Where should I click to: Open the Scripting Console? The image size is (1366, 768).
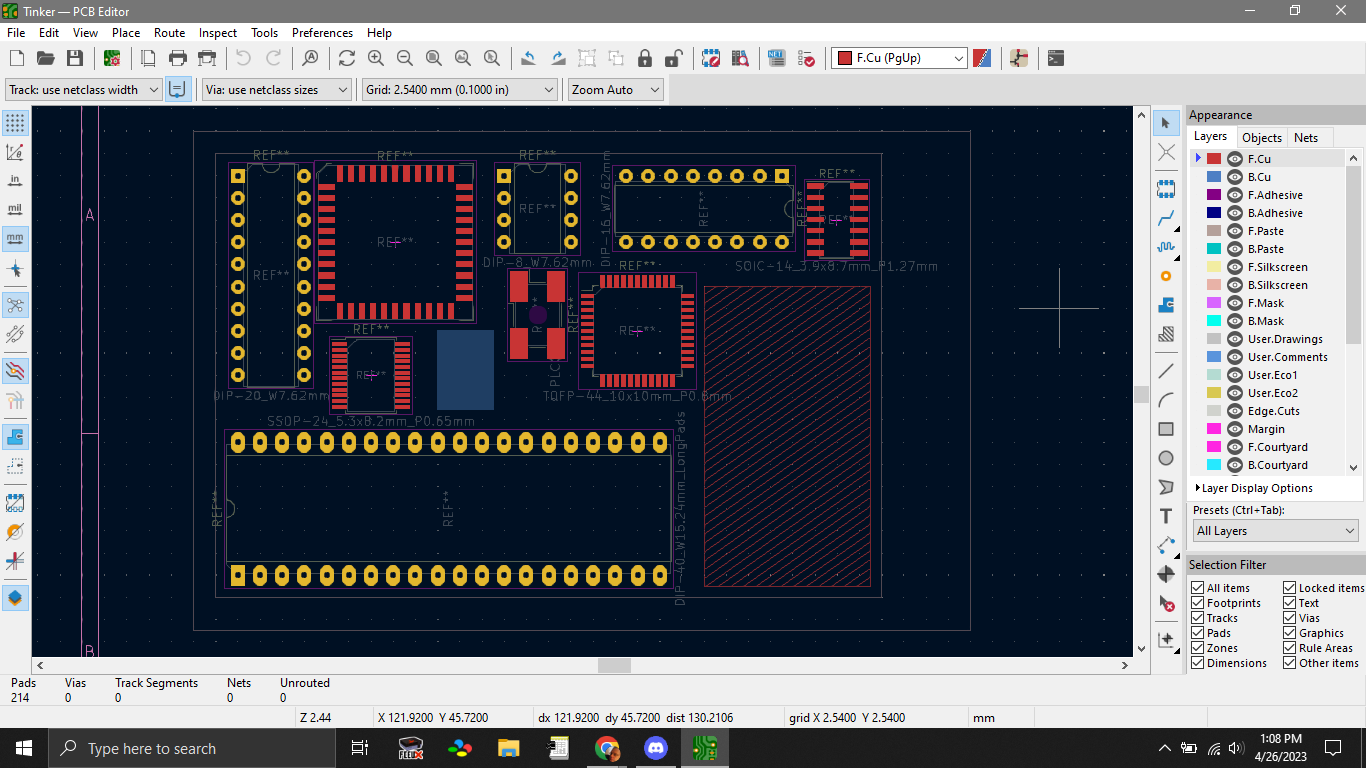[1056, 58]
